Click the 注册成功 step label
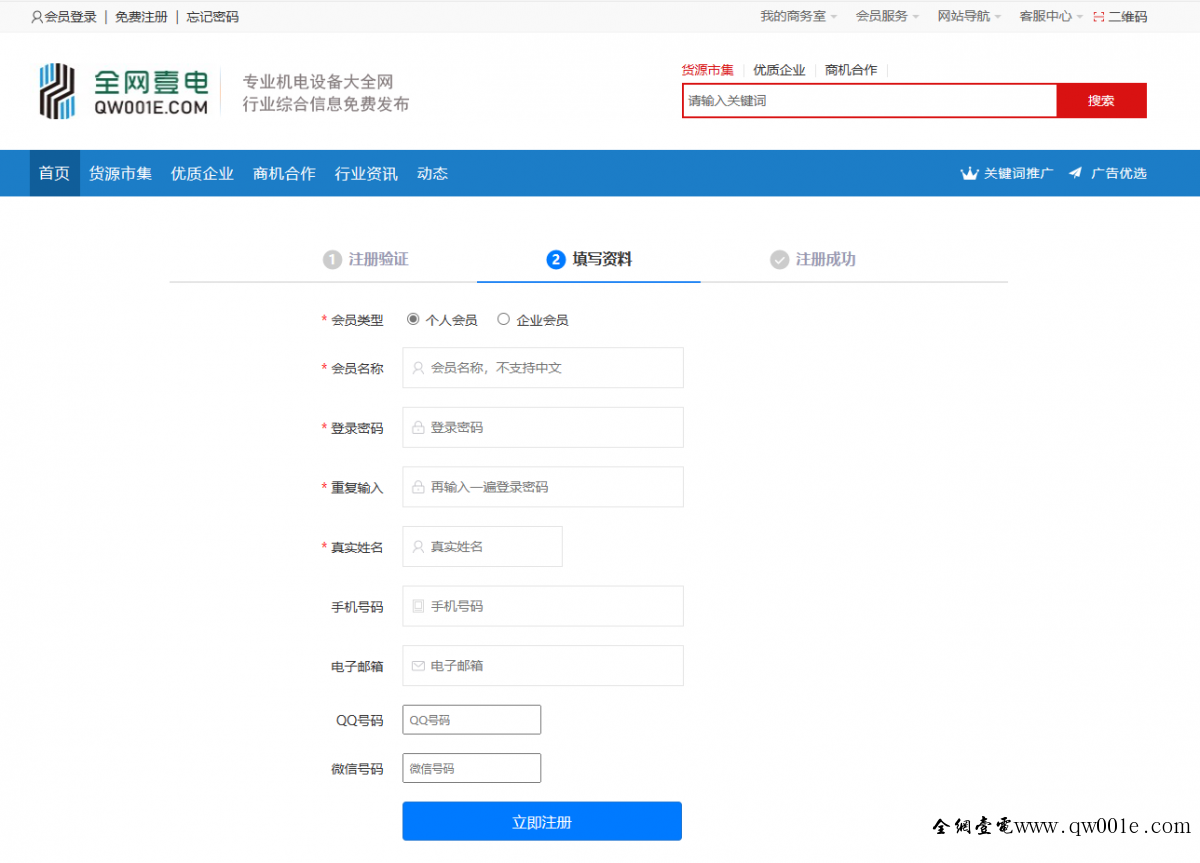This screenshot has height=863, width=1200. [x=826, y=260]
